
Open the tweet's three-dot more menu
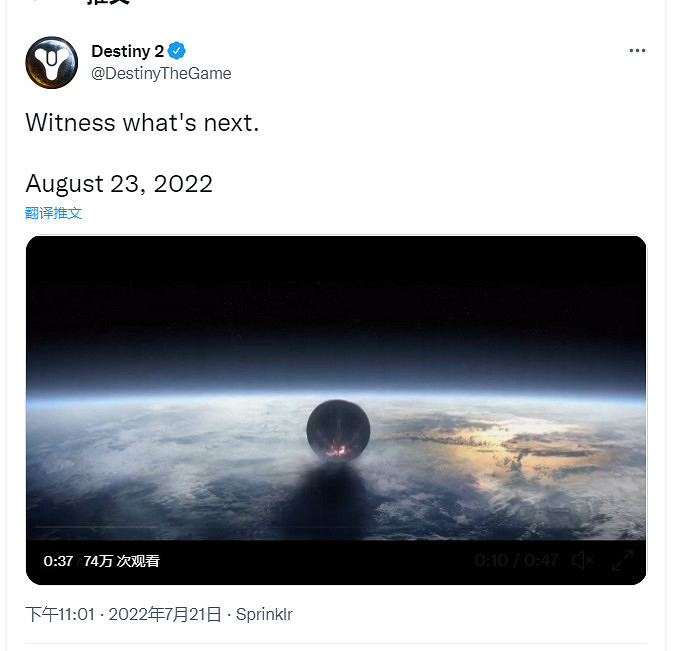click(x=637, y=51)
